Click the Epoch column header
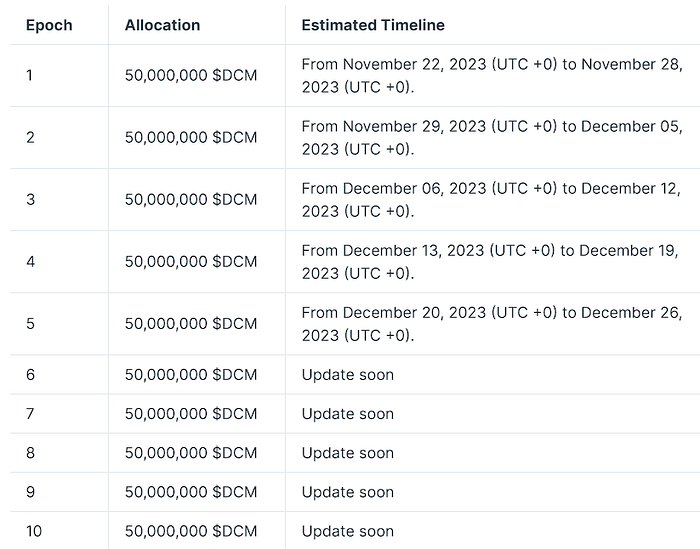This screenshot has height=549, width=700. [x=49, y=25]
